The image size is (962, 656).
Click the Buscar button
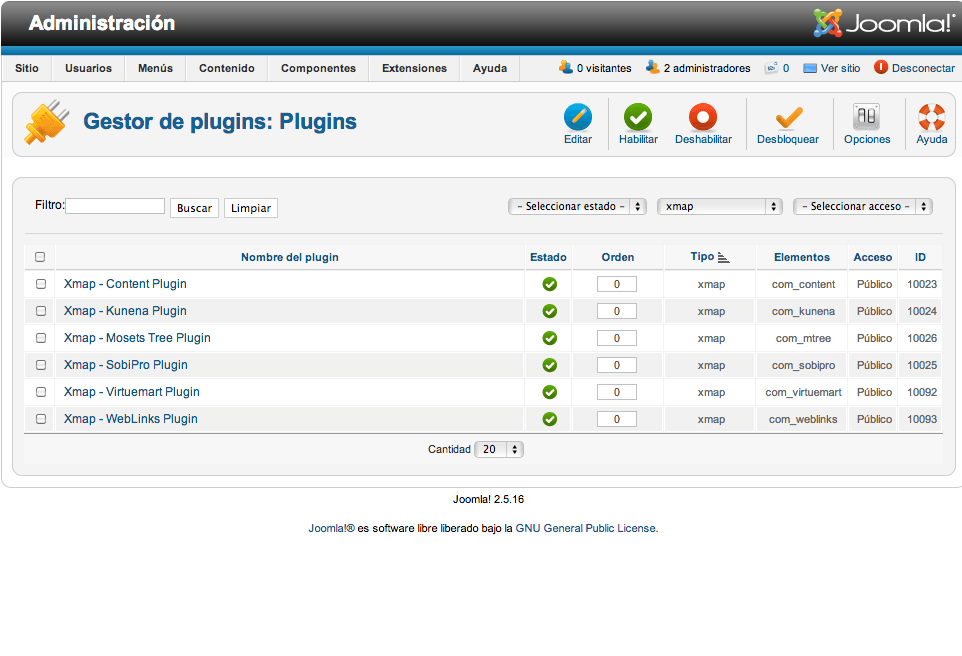pyautogui.click(x=194, y=208)
